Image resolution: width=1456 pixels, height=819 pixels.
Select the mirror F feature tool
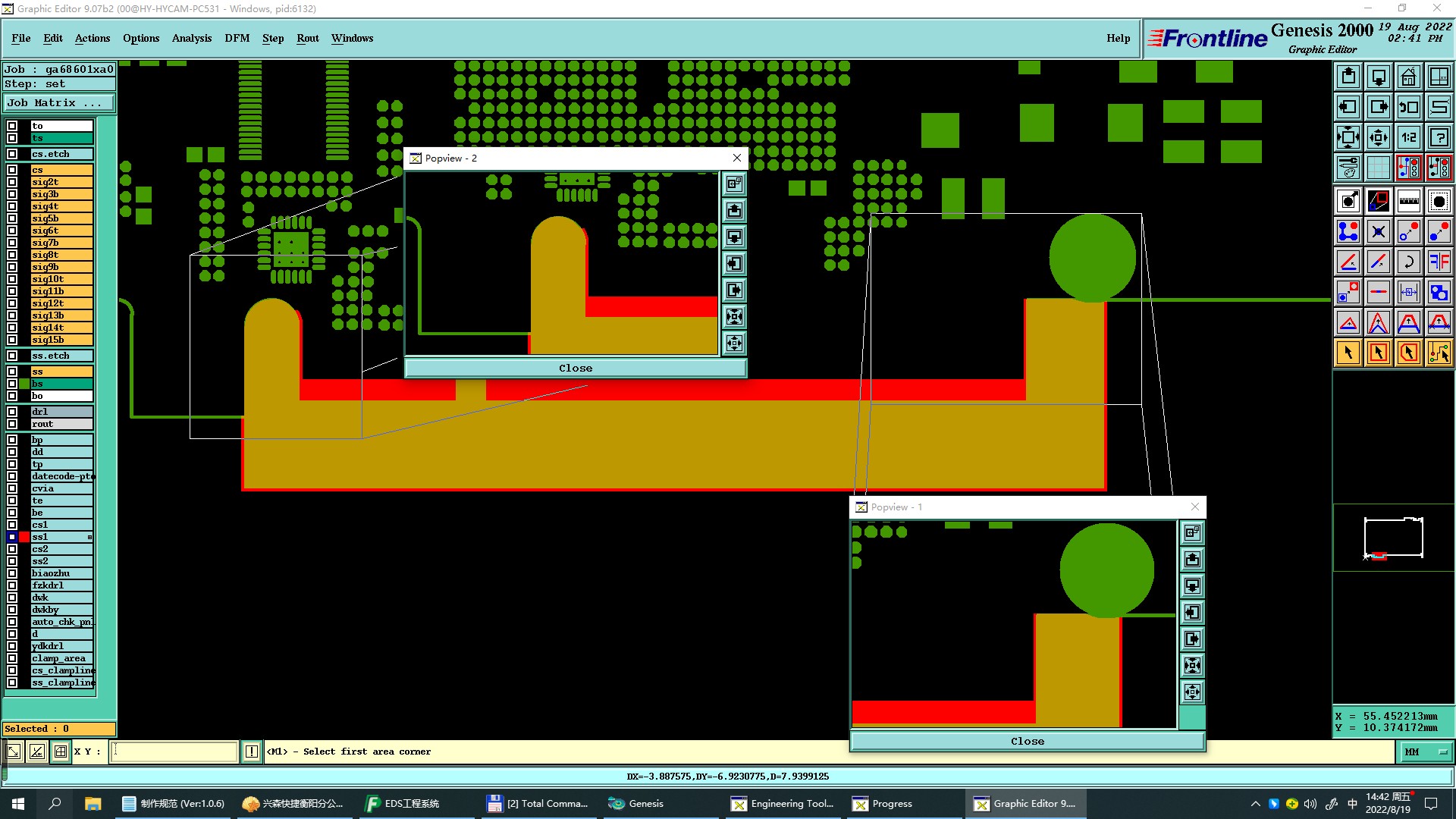(1439, 262)
